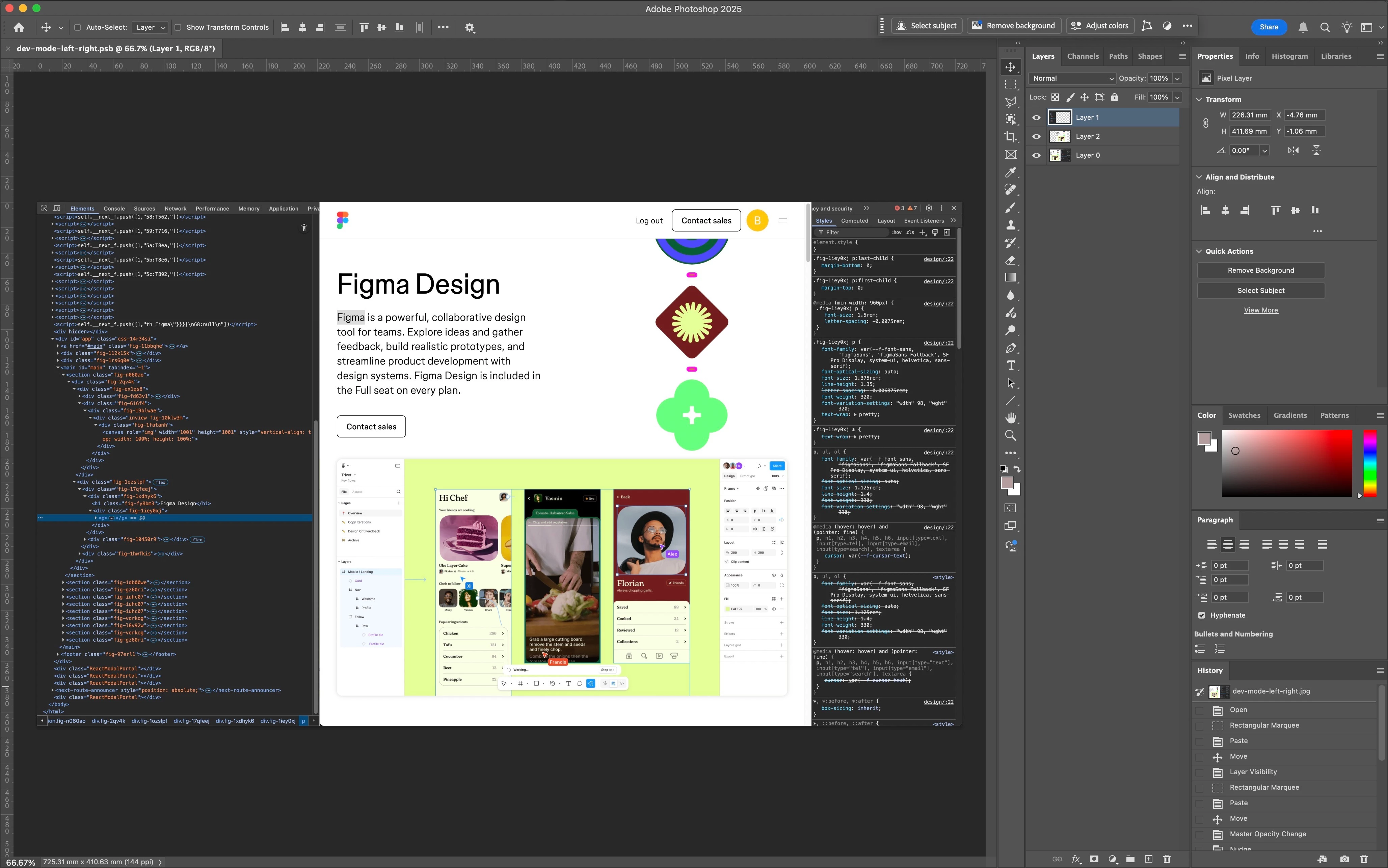Hide Layer 1 with its eye icon

click(1036, 118)
